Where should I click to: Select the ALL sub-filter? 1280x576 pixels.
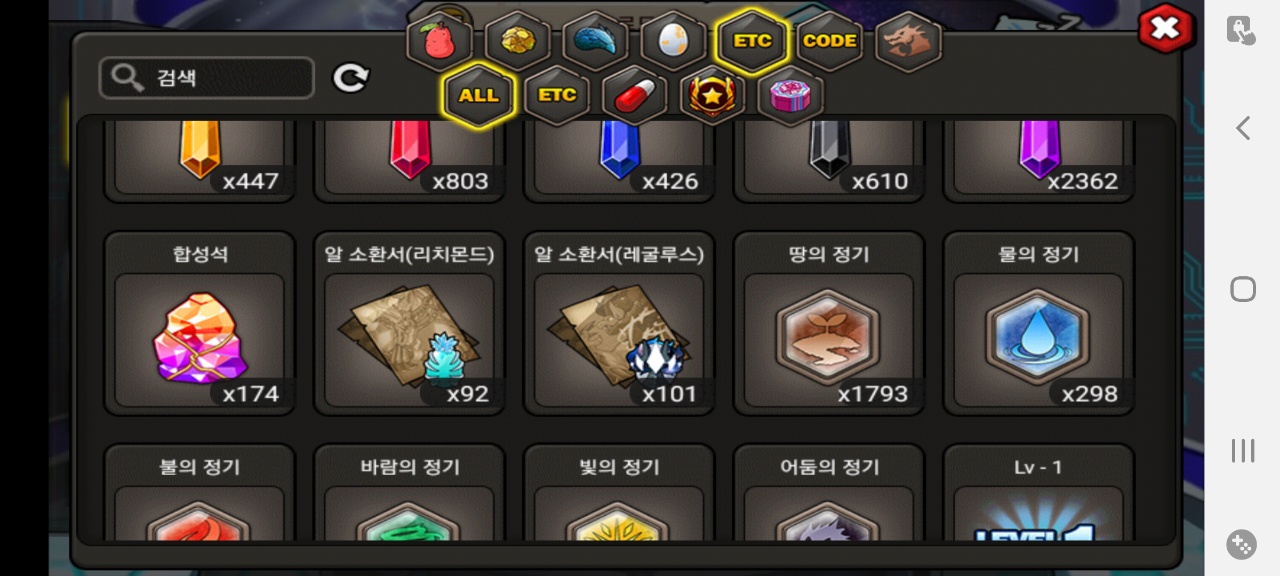pos(479,96)
